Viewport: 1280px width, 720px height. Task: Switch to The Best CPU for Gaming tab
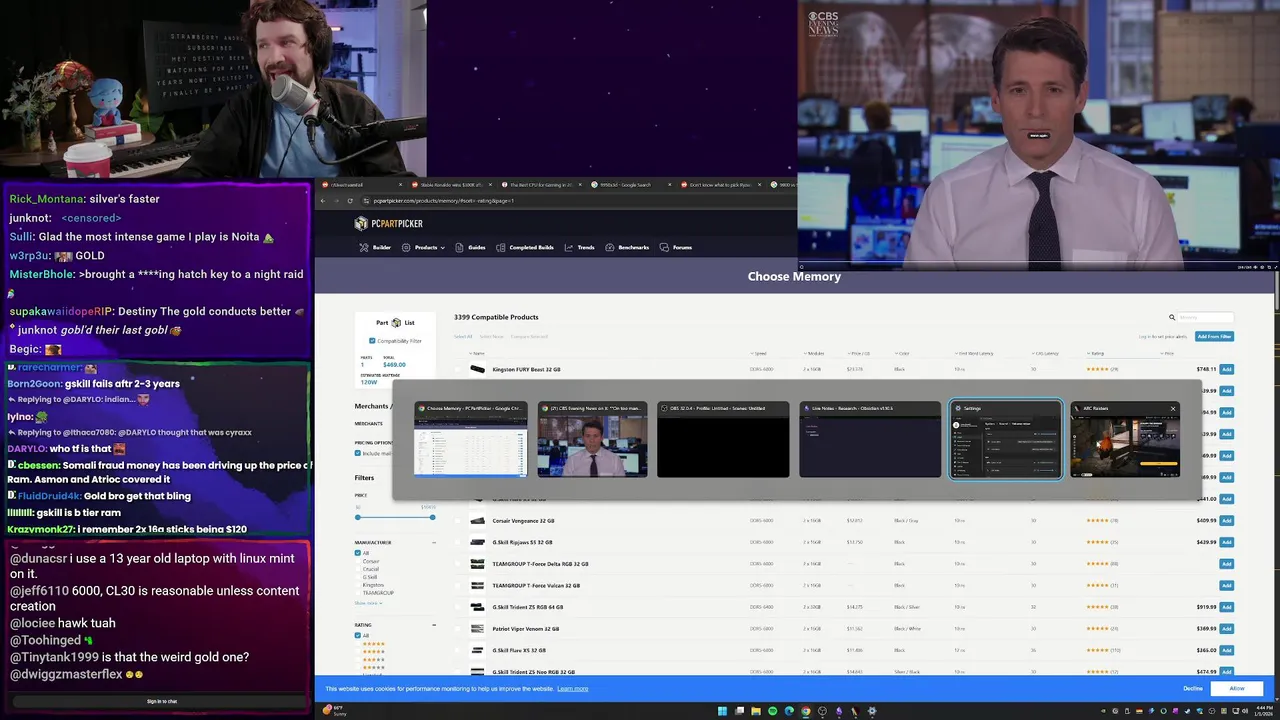click(540, 185)
